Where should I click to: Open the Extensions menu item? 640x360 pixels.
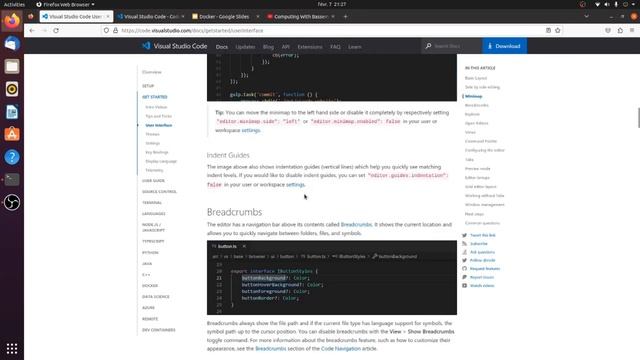[310, 47]
